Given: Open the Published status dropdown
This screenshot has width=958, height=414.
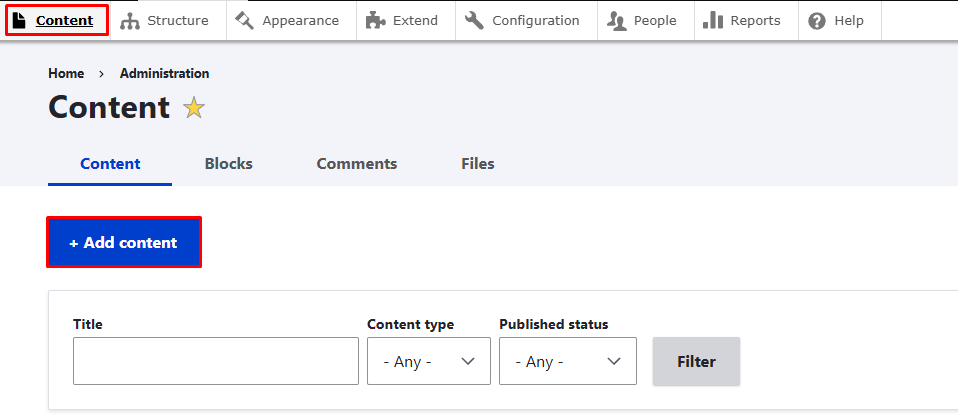Looking at the screenshot, I should (568, 361).
